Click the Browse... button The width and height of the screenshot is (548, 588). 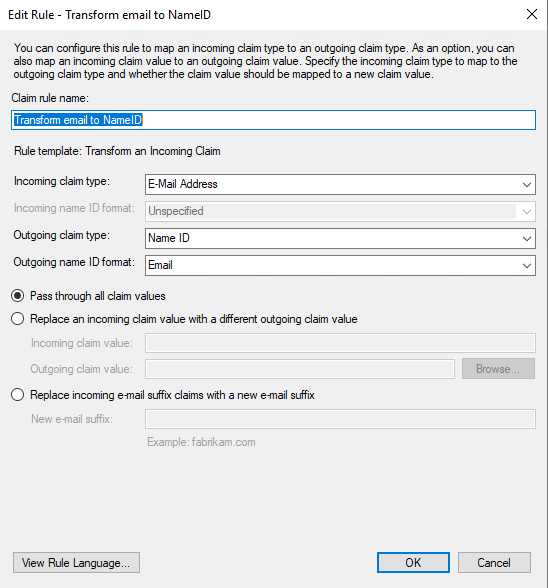[498, 369]
